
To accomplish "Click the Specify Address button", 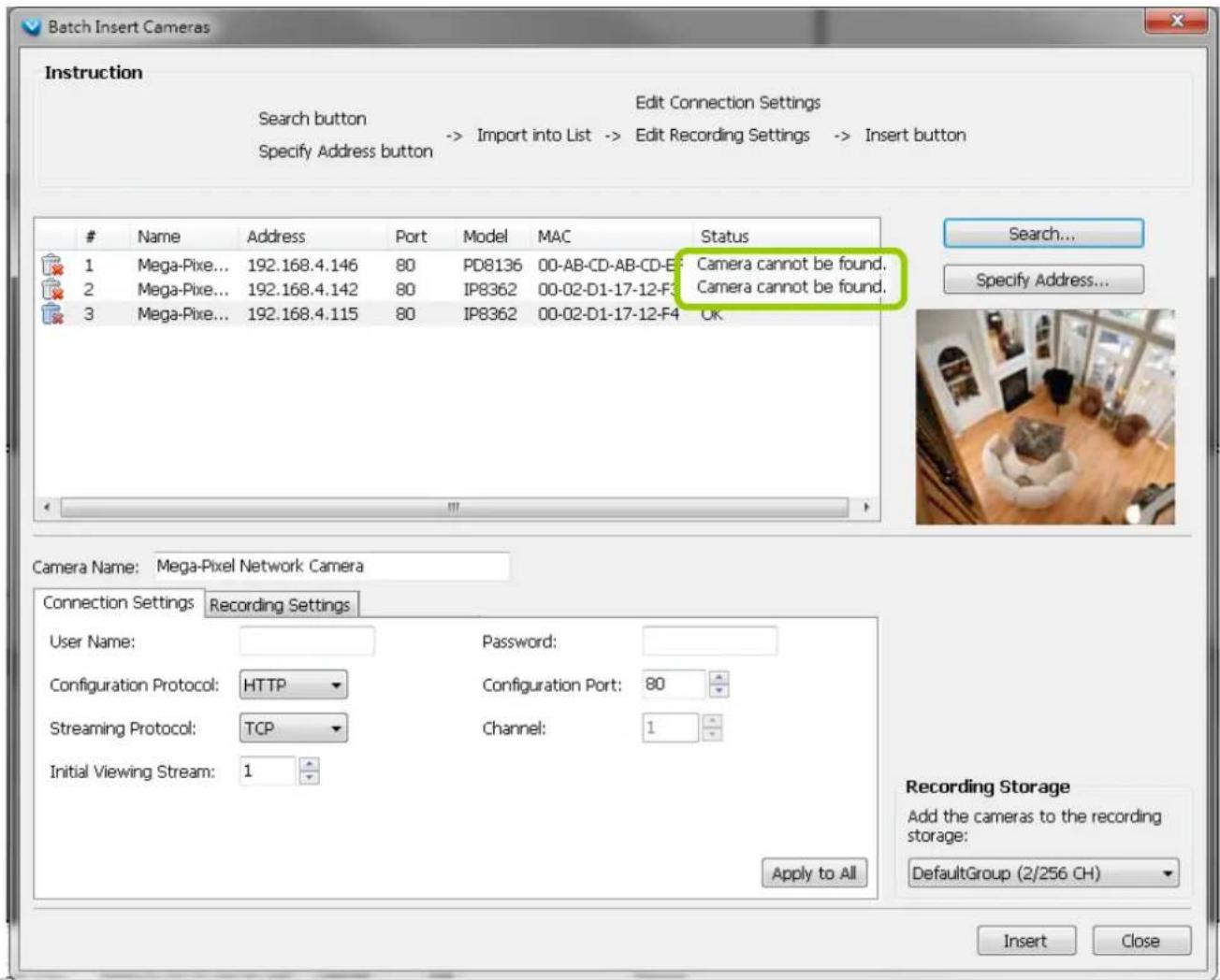I will tap(1043, 280).
